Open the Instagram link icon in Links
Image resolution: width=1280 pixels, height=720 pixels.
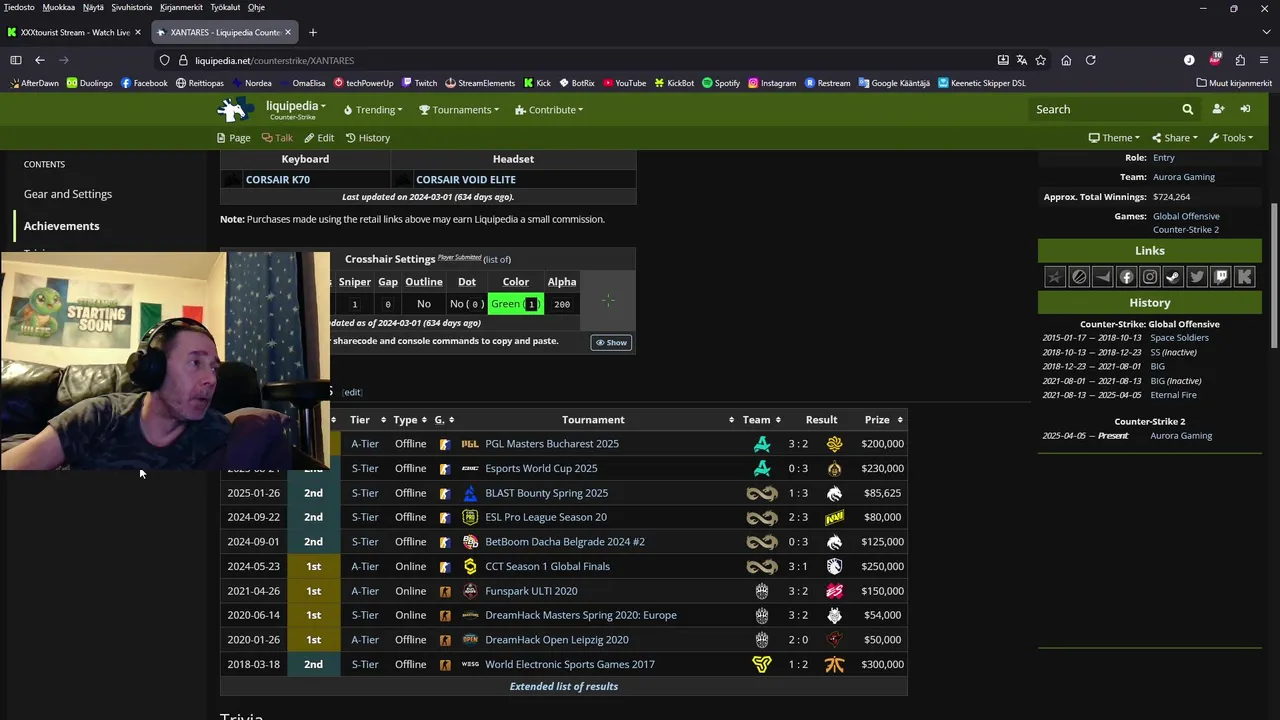(x=1150, y=277)
